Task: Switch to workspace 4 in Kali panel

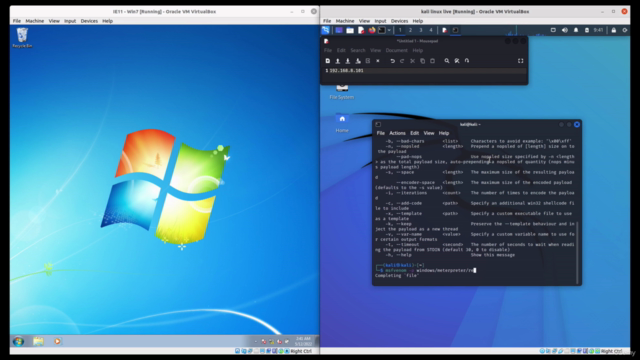Action: click(431, 30)
